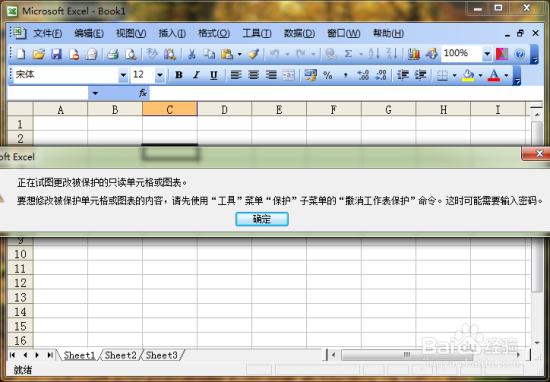Toggle Underline formatting
Screen dimensions: 550x382
coord(214,75)
